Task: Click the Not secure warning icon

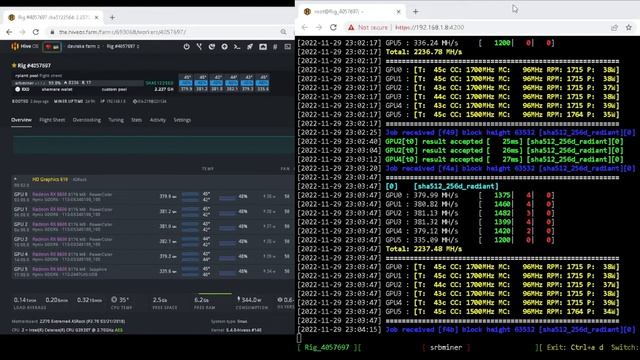Action: click(x=351, y=27)
